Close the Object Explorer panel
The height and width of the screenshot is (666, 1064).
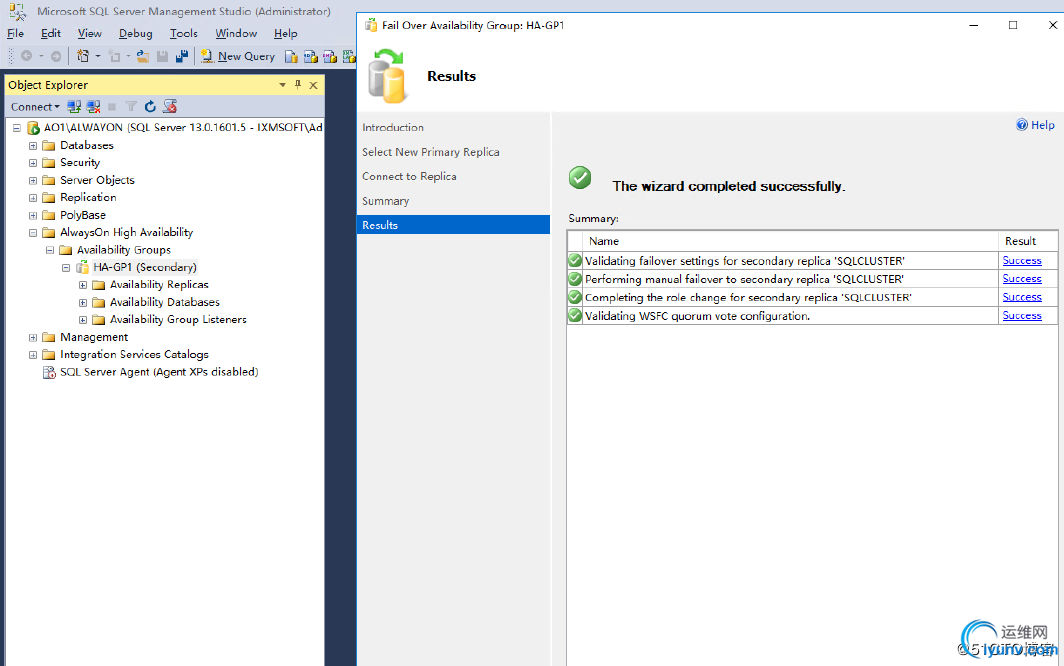tap(314, 85)
